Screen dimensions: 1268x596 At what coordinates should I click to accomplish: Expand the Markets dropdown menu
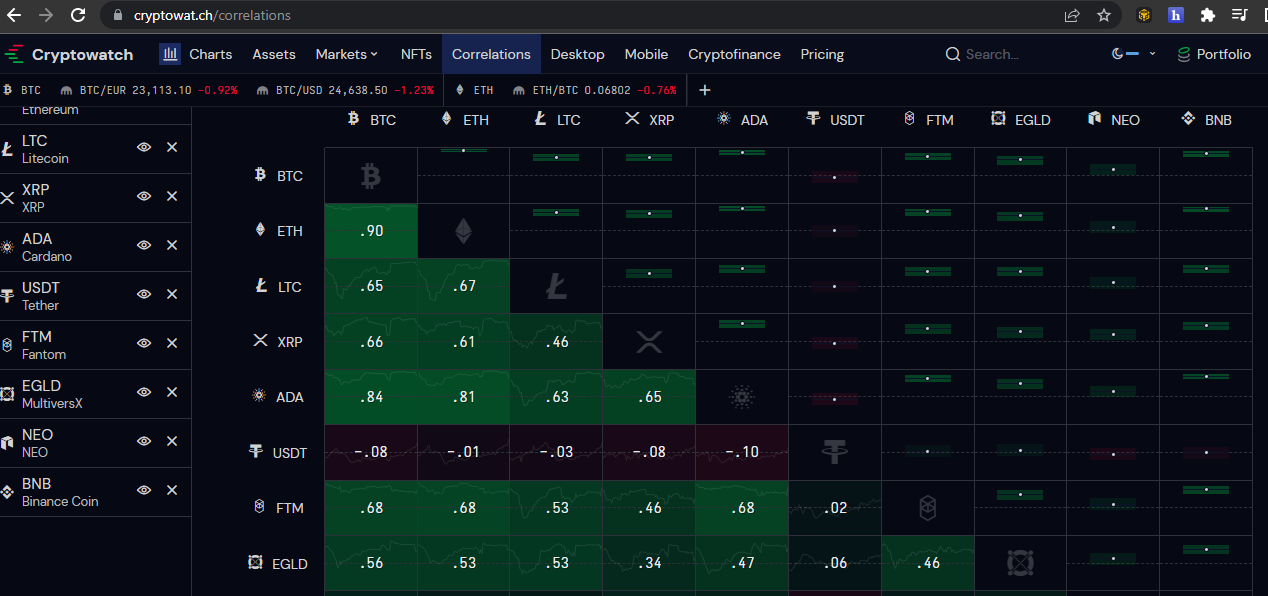(x=347, y=54)
